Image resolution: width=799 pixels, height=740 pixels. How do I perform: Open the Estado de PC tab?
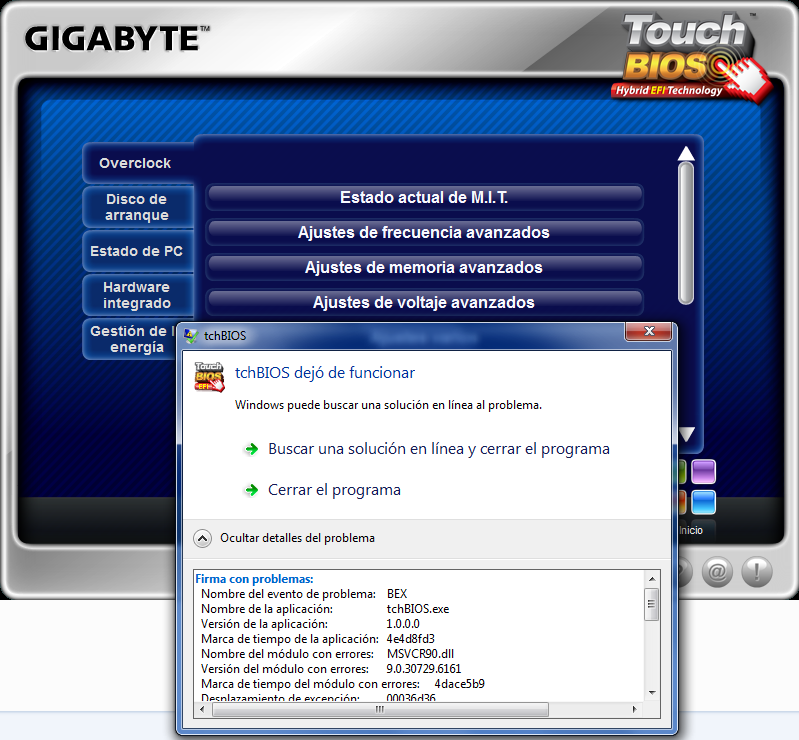[137, 251]
